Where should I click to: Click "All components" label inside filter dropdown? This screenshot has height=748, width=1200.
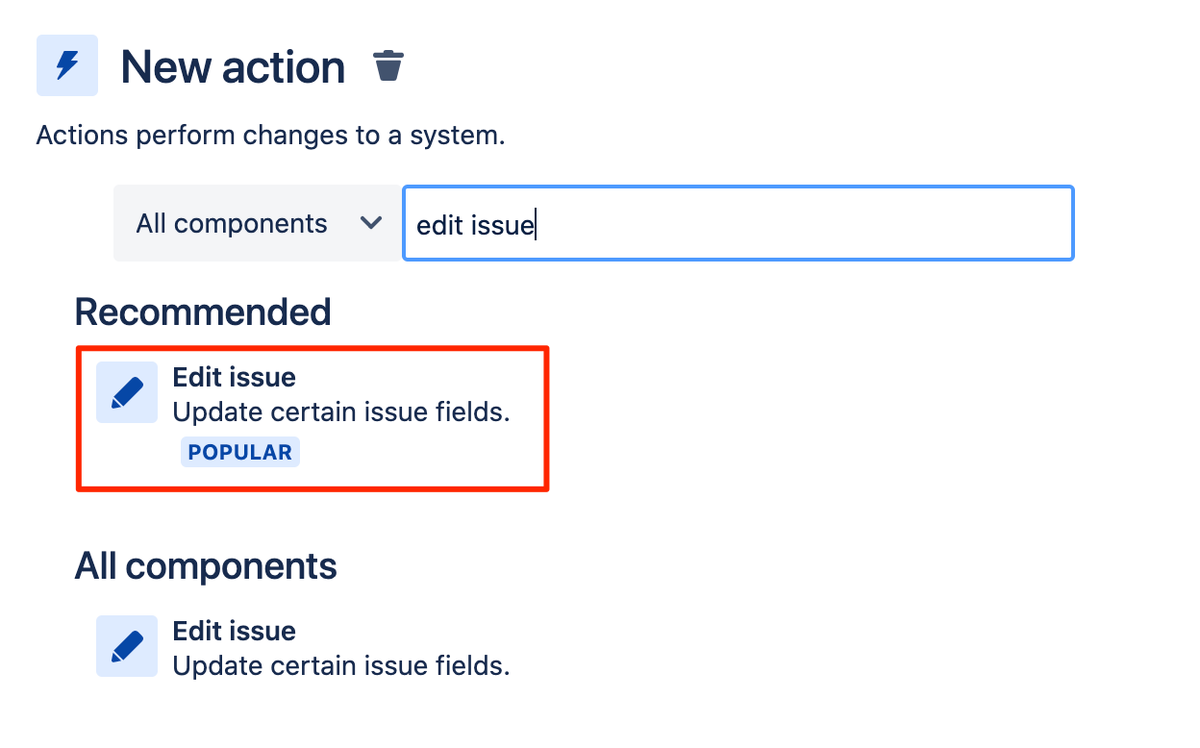[x=231, y=224]
